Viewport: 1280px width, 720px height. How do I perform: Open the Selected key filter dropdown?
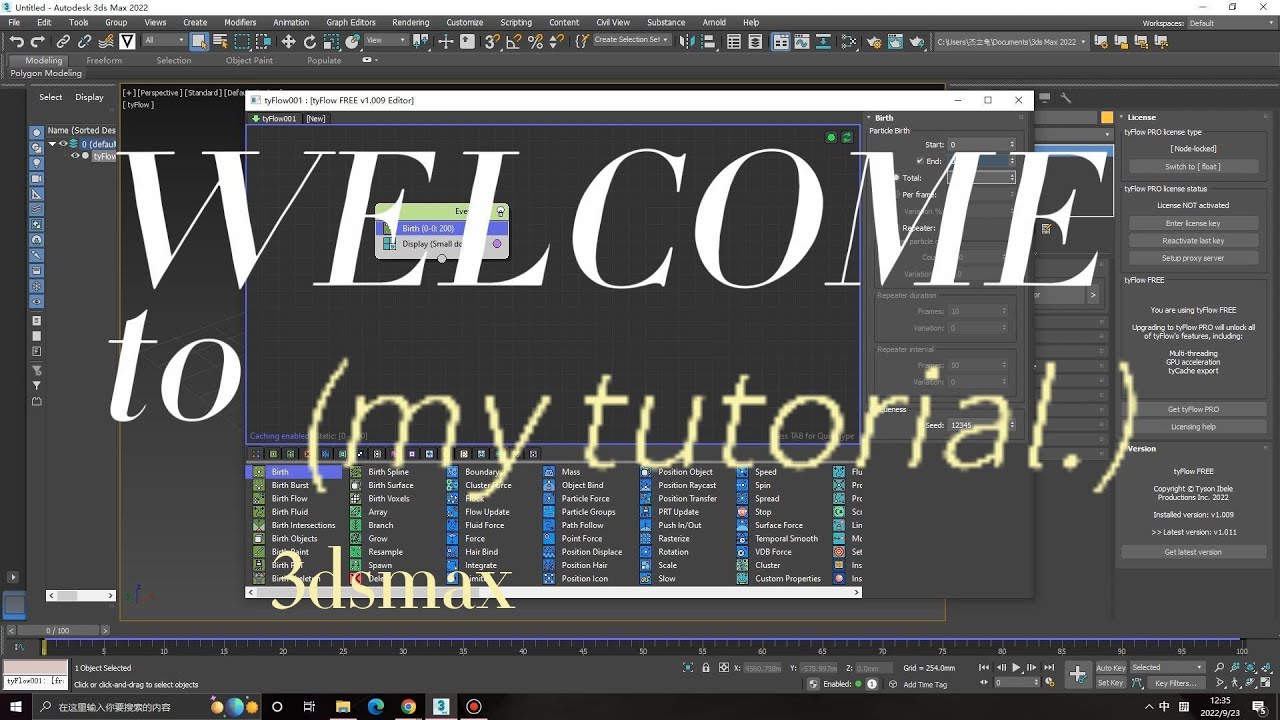(1168, 668)
